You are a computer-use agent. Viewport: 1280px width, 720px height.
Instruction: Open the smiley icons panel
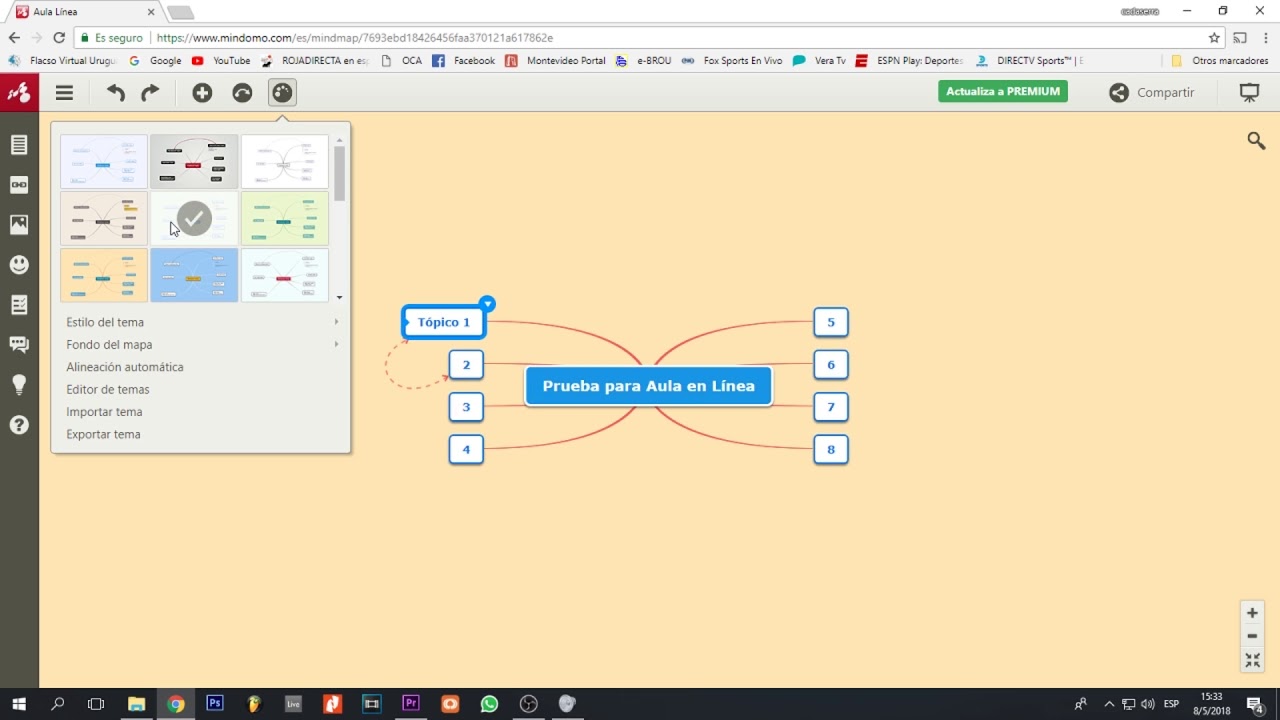point(19,265)
